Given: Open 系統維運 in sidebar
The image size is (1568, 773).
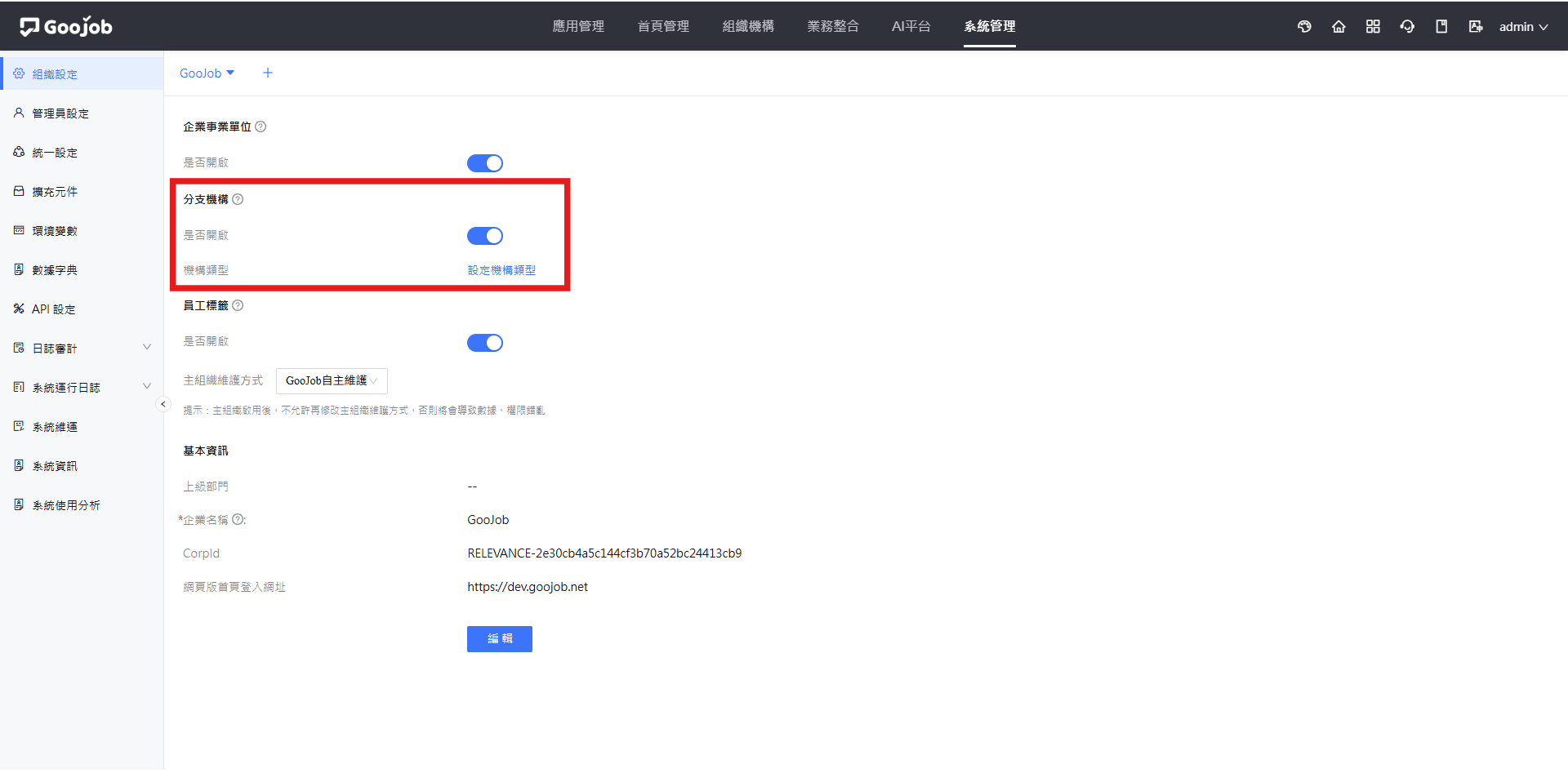Looking at the screenshot, I should tap(82, 426).
